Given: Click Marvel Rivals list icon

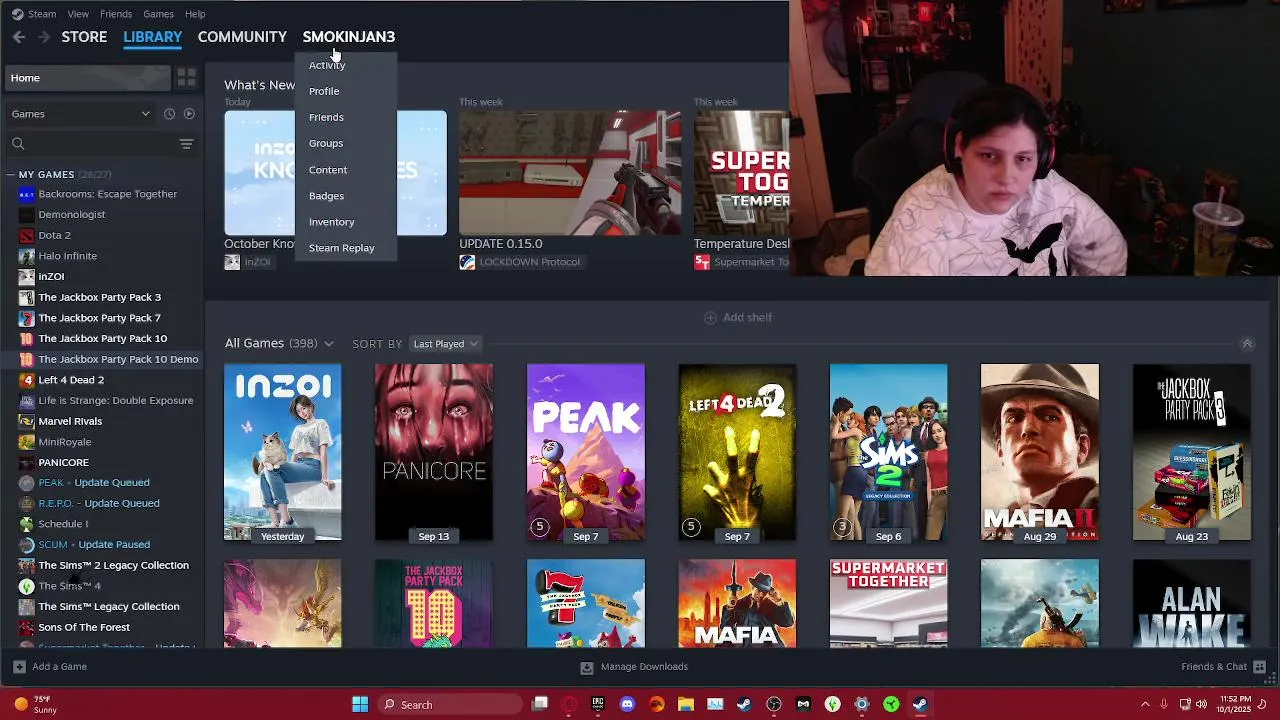Looking at the screenshot, I should (x=27, y=421).
